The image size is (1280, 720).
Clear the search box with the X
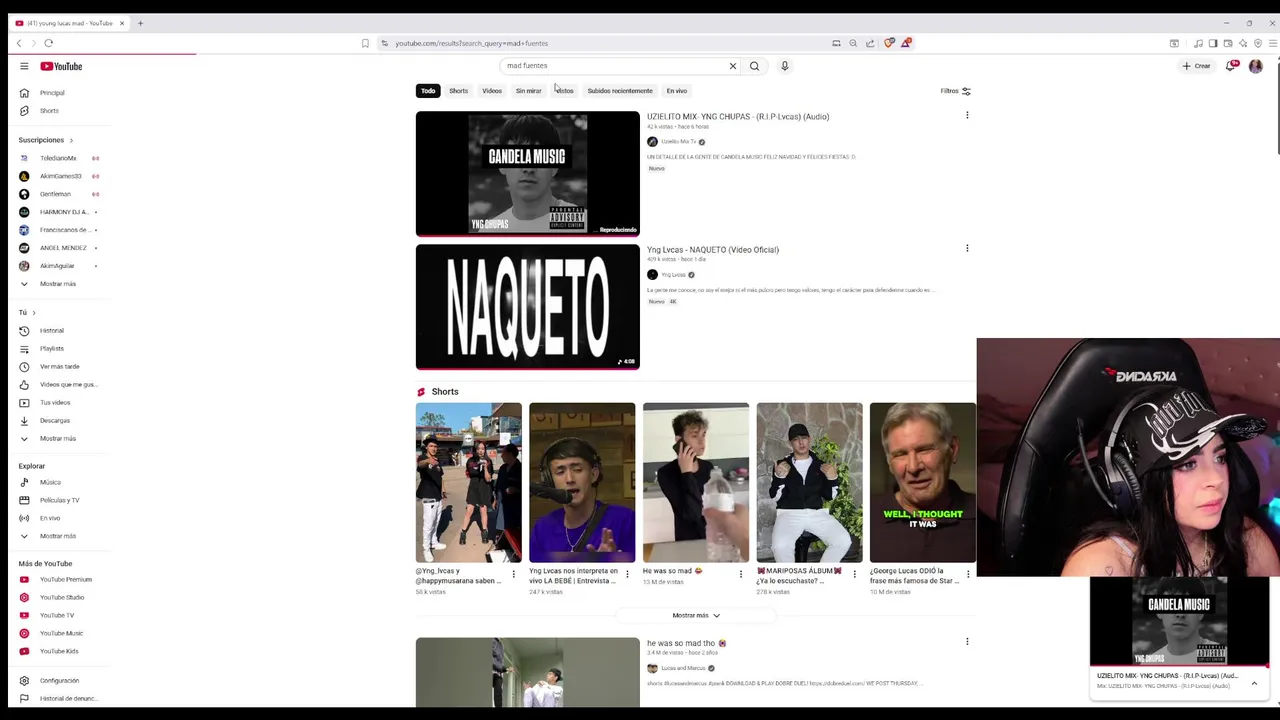[732, 66]
